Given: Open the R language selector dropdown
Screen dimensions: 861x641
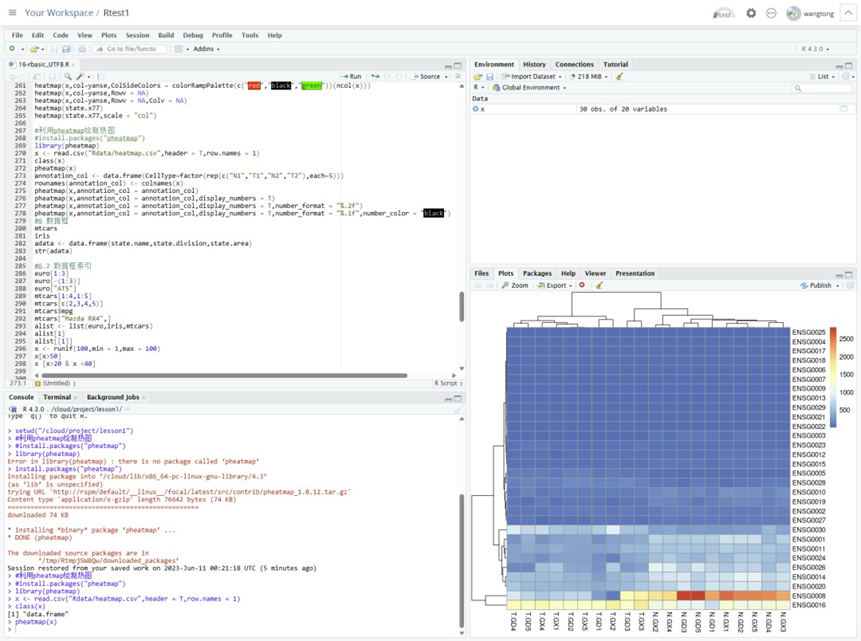Looking at the screenshot, I should [x=479, y=87].
